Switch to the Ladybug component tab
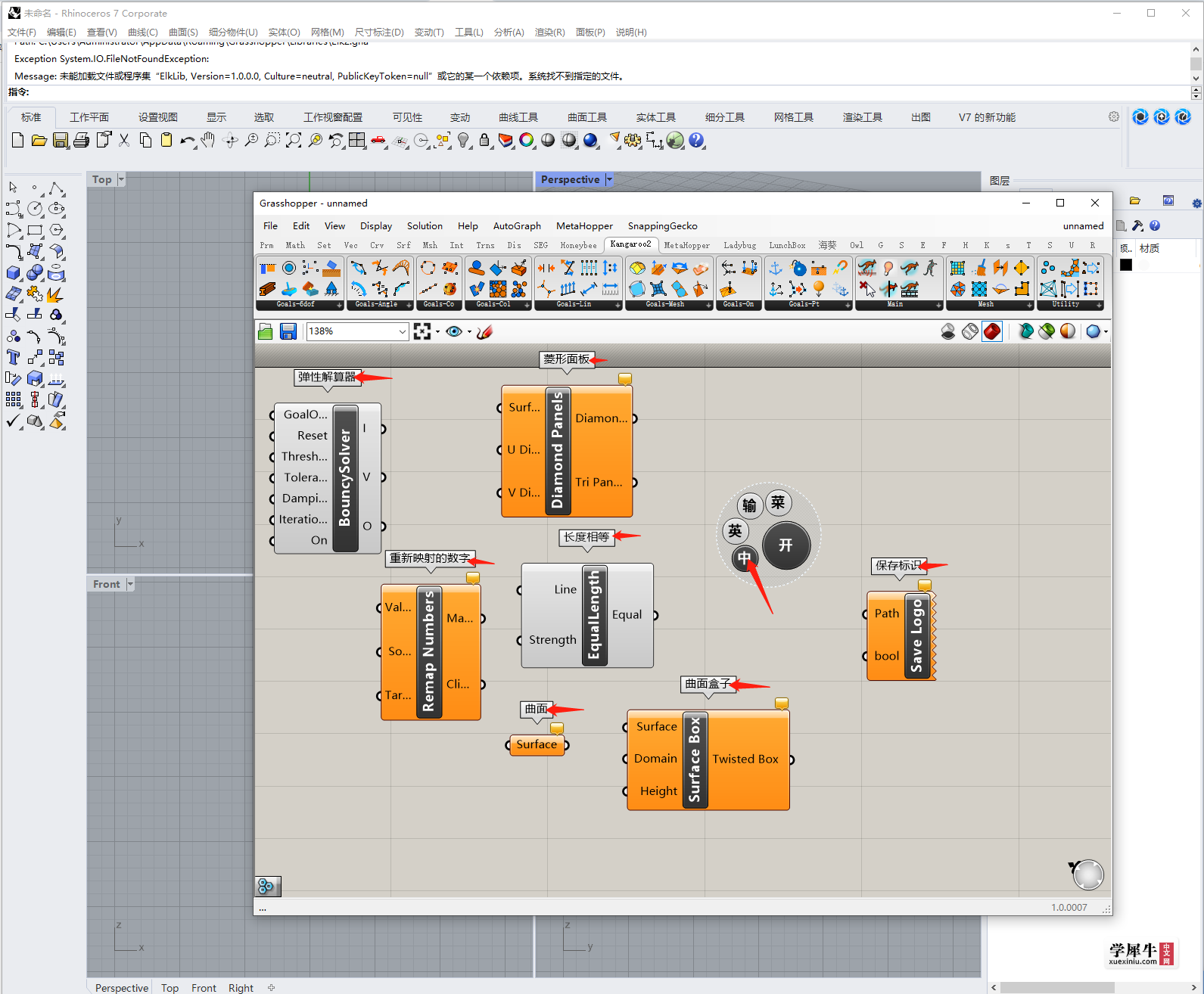Image resolution: width=1204 pixels, height=994 pixels. click(739, 245)
